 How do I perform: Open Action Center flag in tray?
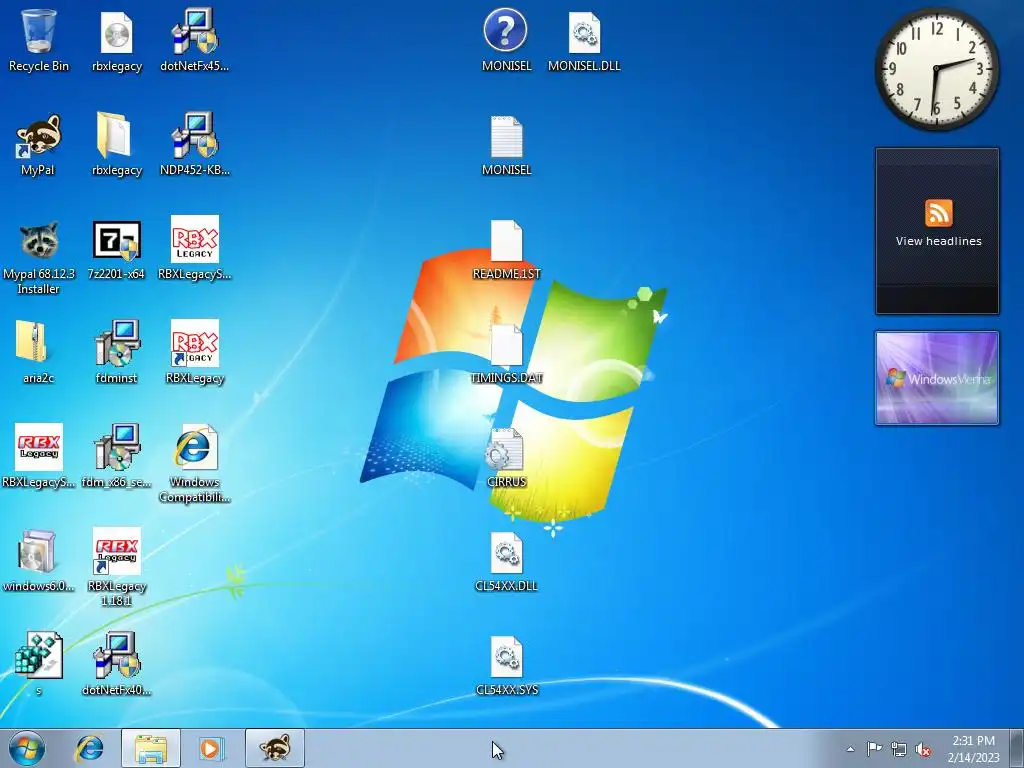click(874, 749)
